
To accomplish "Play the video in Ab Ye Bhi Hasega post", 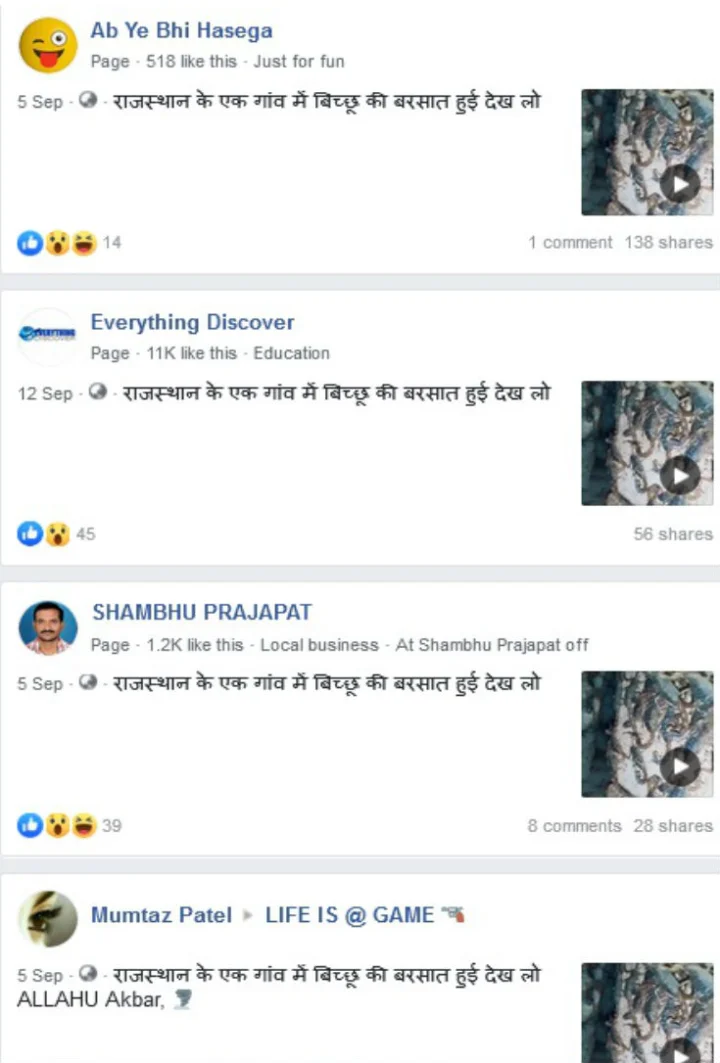I will [647, 153].
